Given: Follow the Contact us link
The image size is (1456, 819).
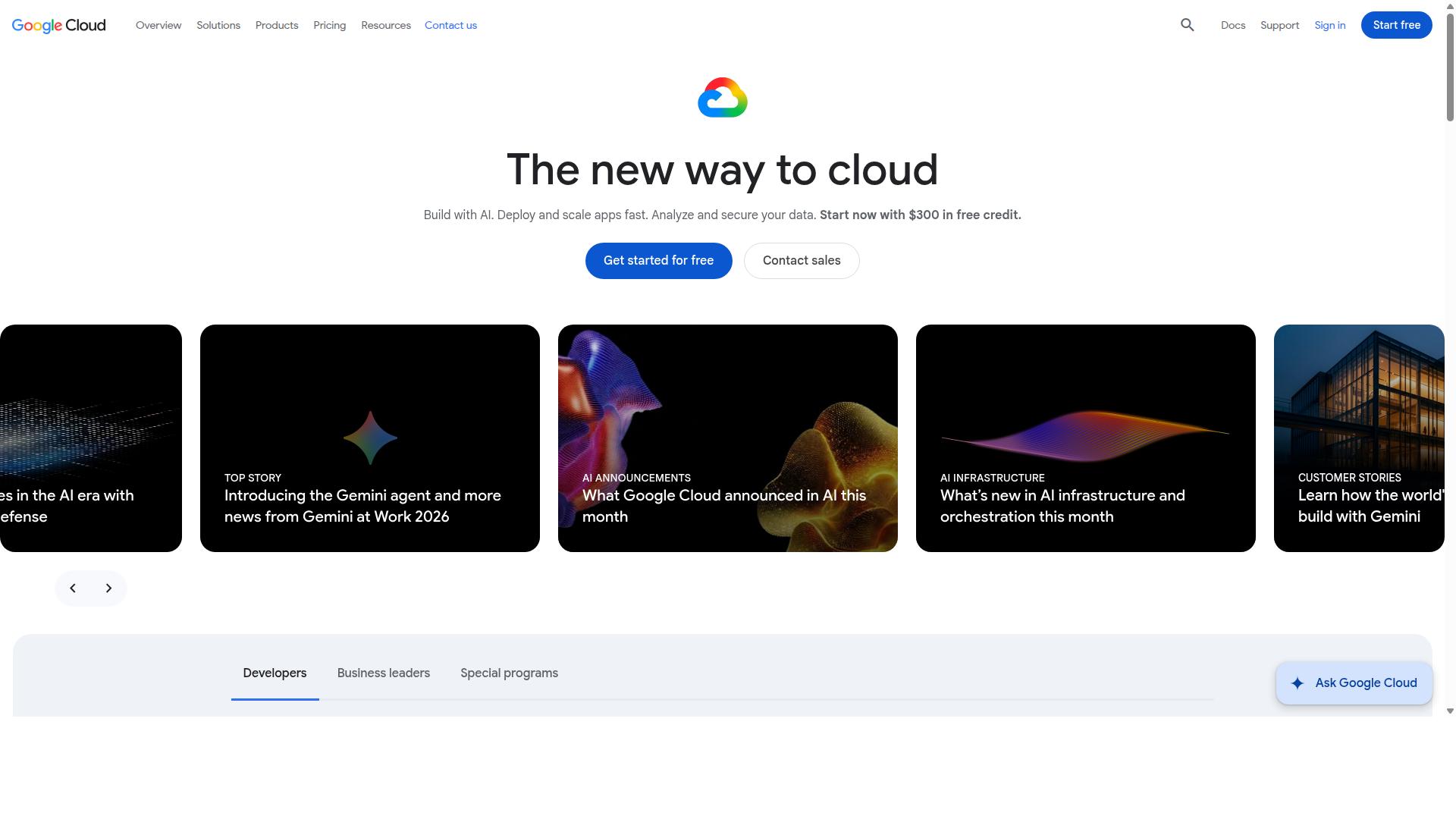Looking at the screenshot, I should tap(450, 25).
